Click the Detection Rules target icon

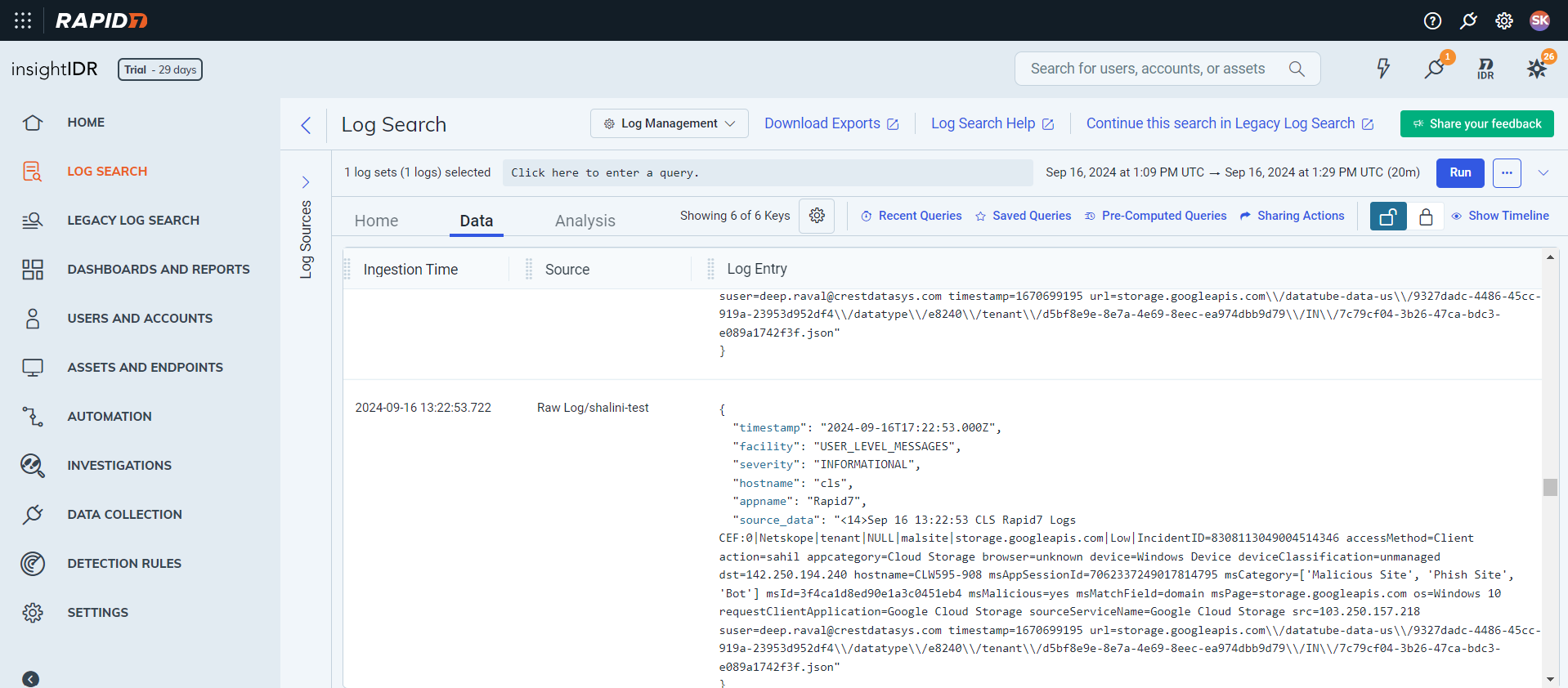tap(33, 564)
